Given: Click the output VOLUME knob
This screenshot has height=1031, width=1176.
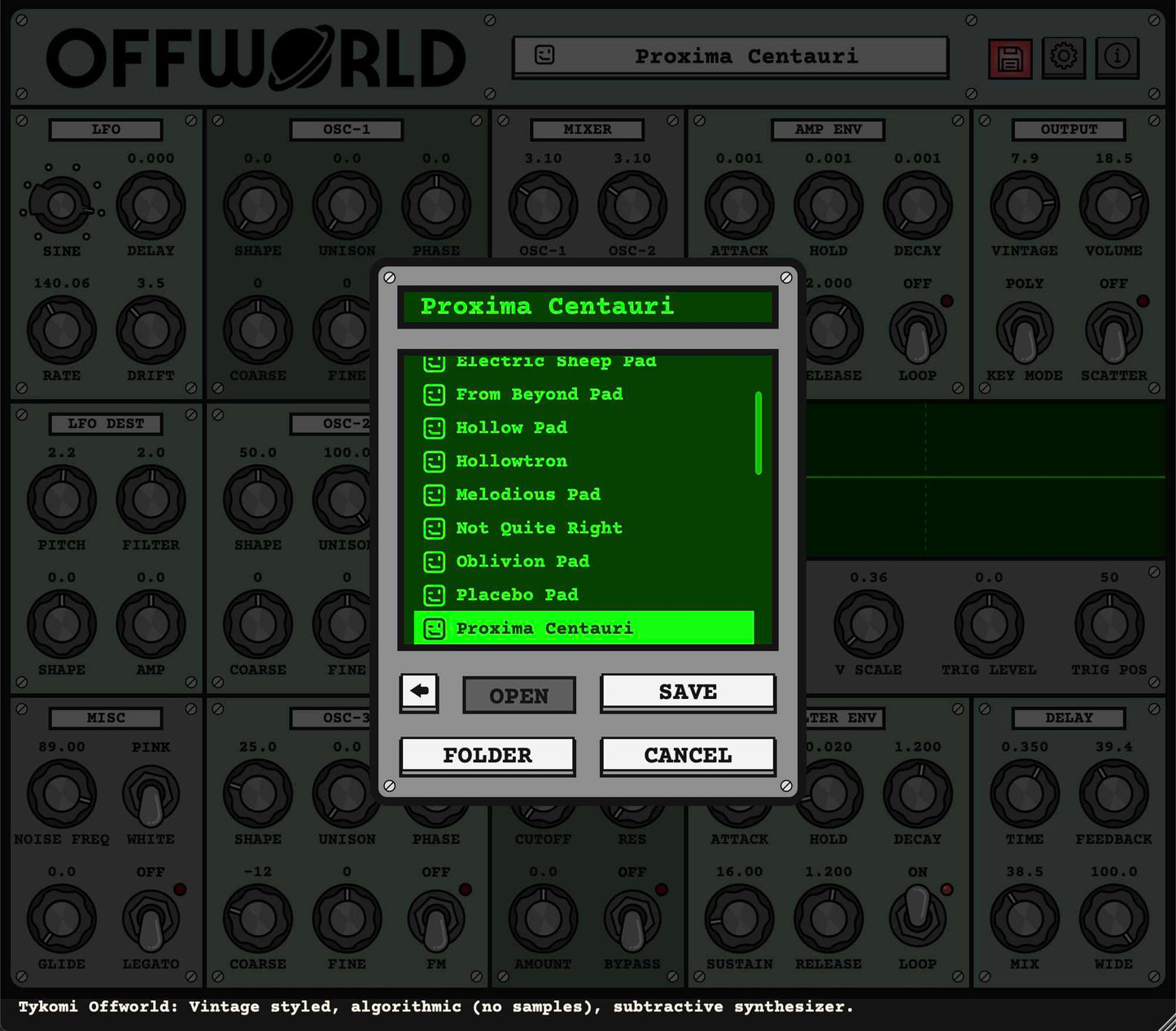Looking at the screenshot, I should (x=1113, y=205).
